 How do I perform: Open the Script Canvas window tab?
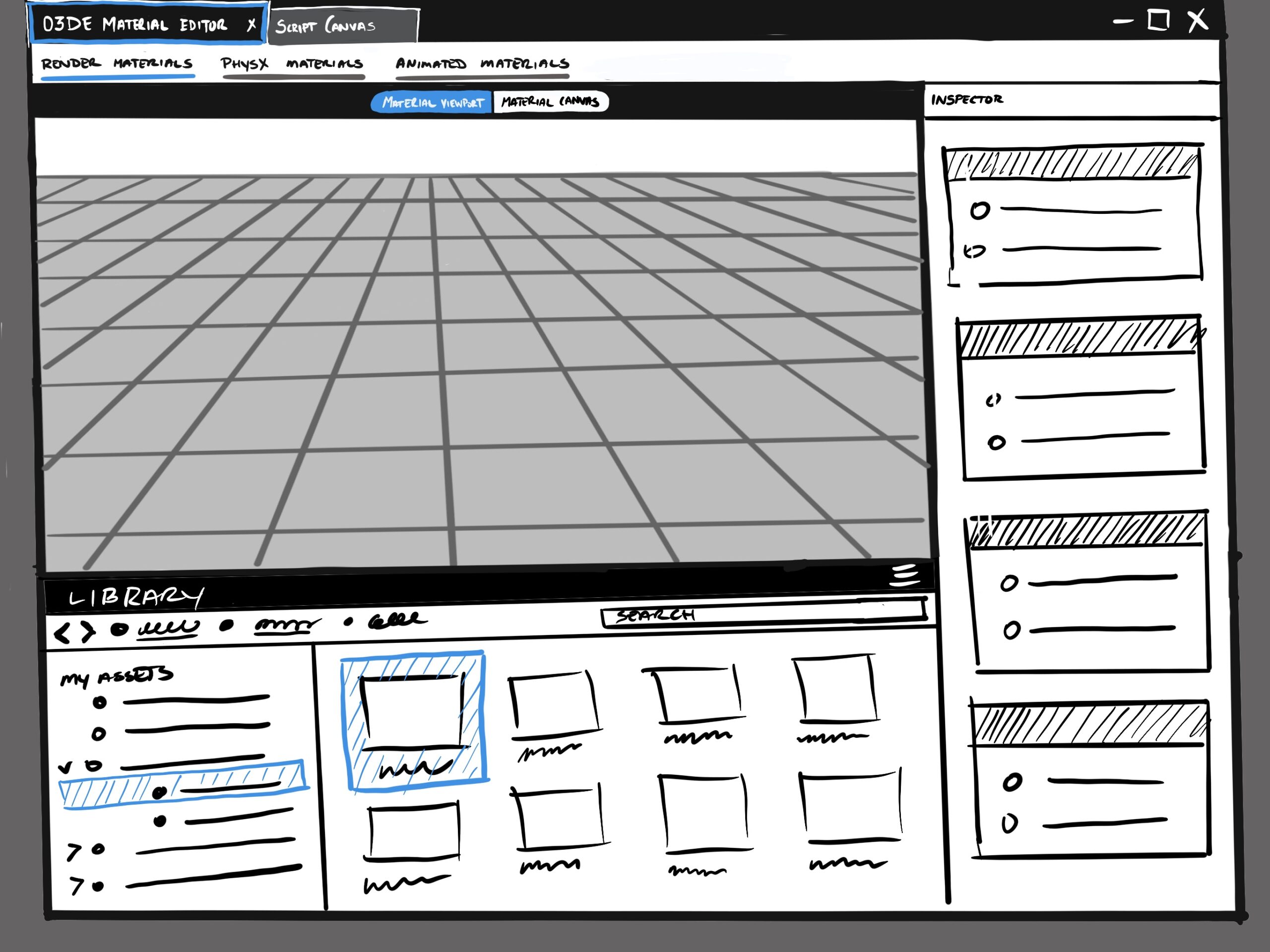[333, 26]
